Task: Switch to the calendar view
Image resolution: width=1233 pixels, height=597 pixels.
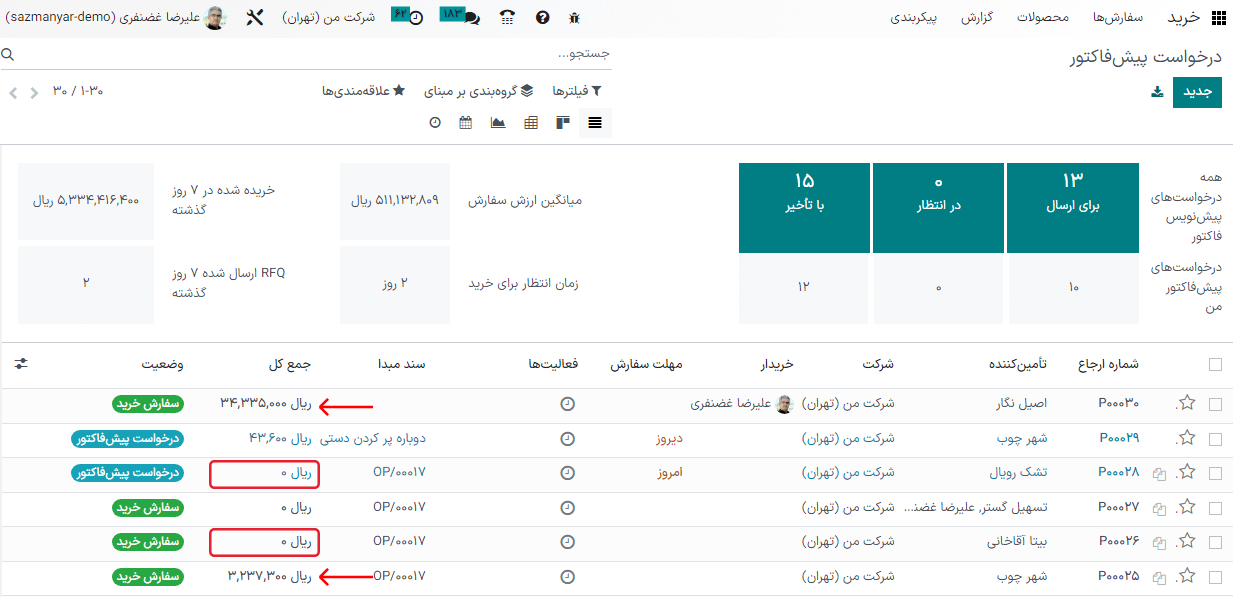Action: [464, 122]
